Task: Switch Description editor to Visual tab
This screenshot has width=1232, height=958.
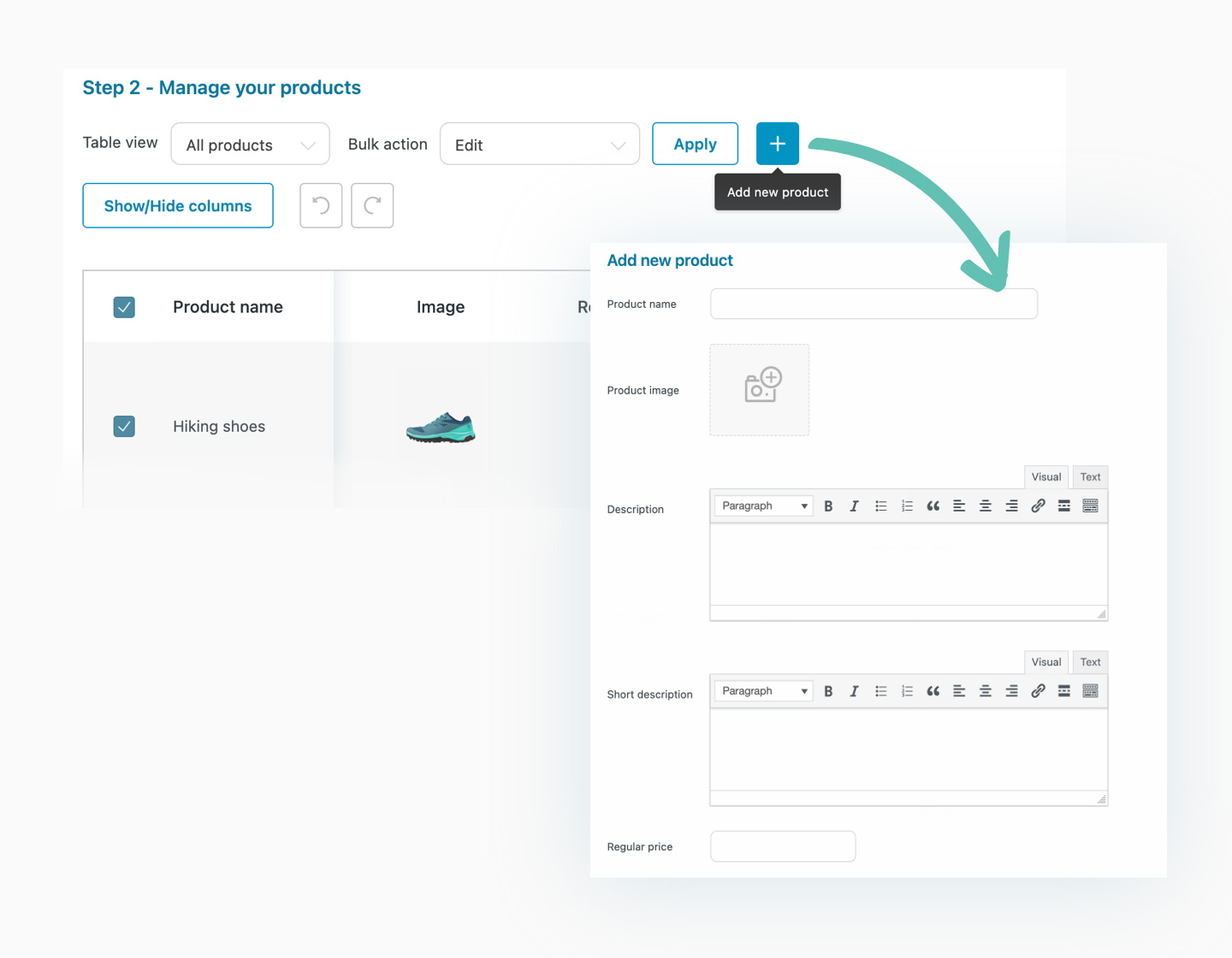Action: click(1046, 477)
